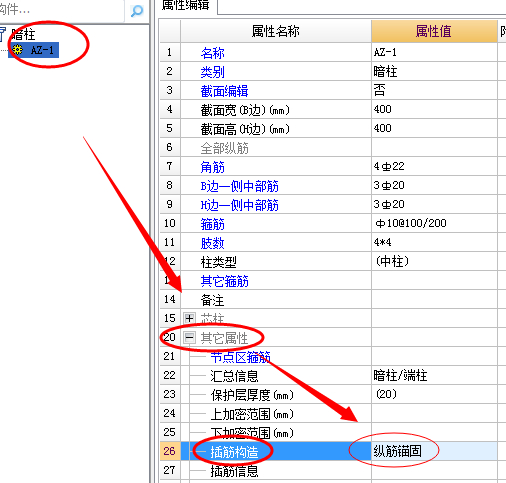Click the 暗柱/端柱 summary value
Screen dimensions: 506x483
(434, 375)
